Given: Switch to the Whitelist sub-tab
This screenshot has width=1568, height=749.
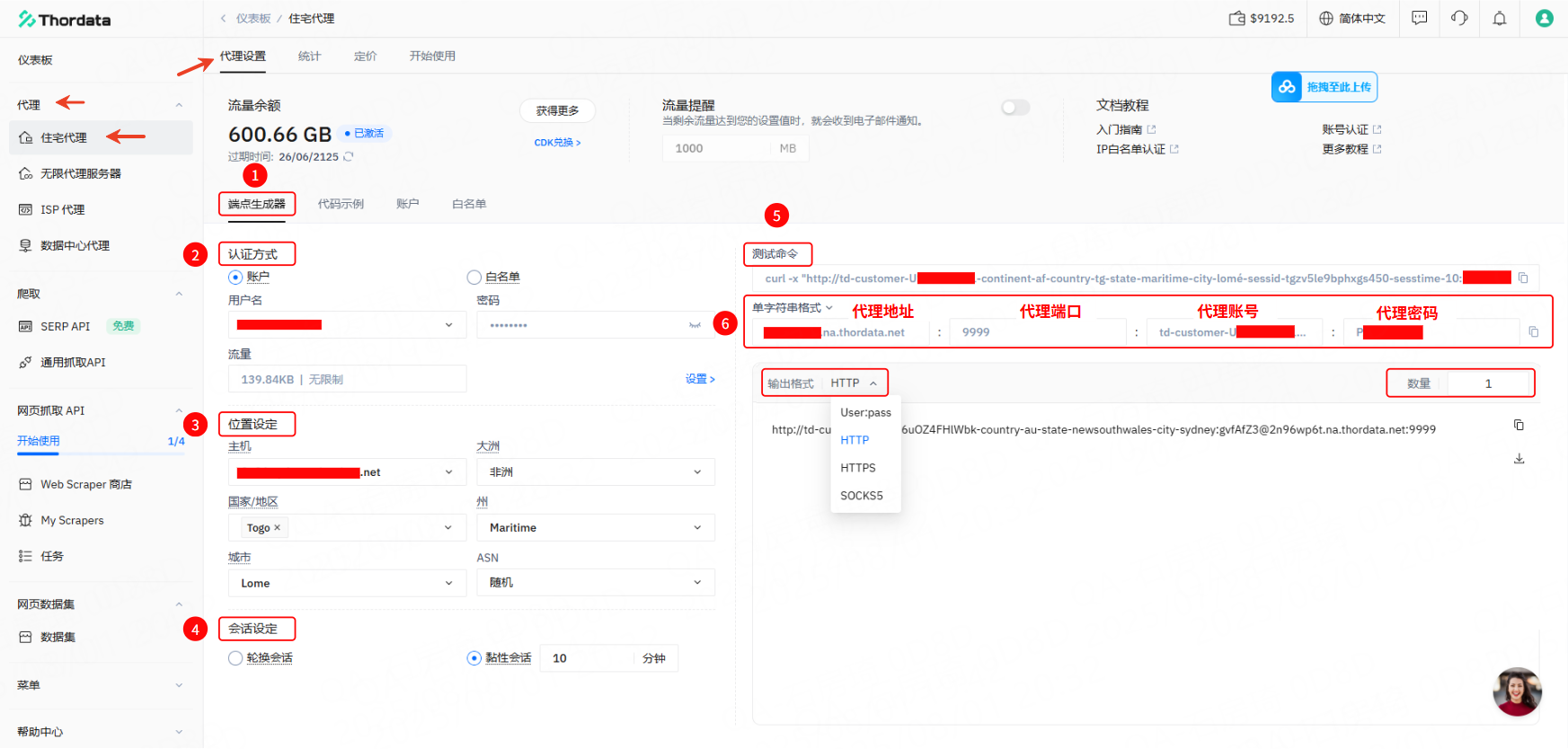Looking at the screenshot, I should (469, 204).
